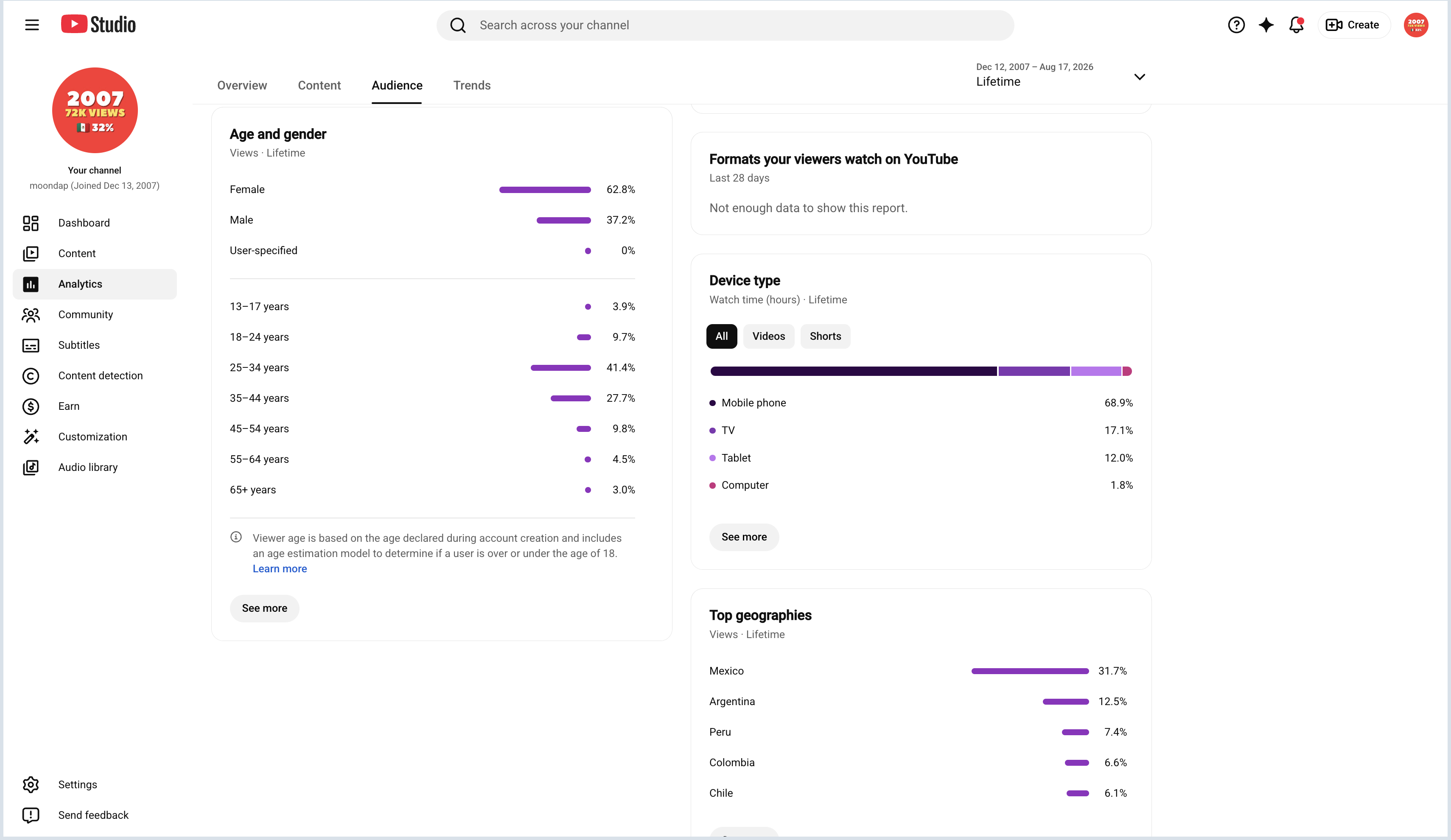Click See more under Device type
The image size is (1451, 840).
(744, 537)
